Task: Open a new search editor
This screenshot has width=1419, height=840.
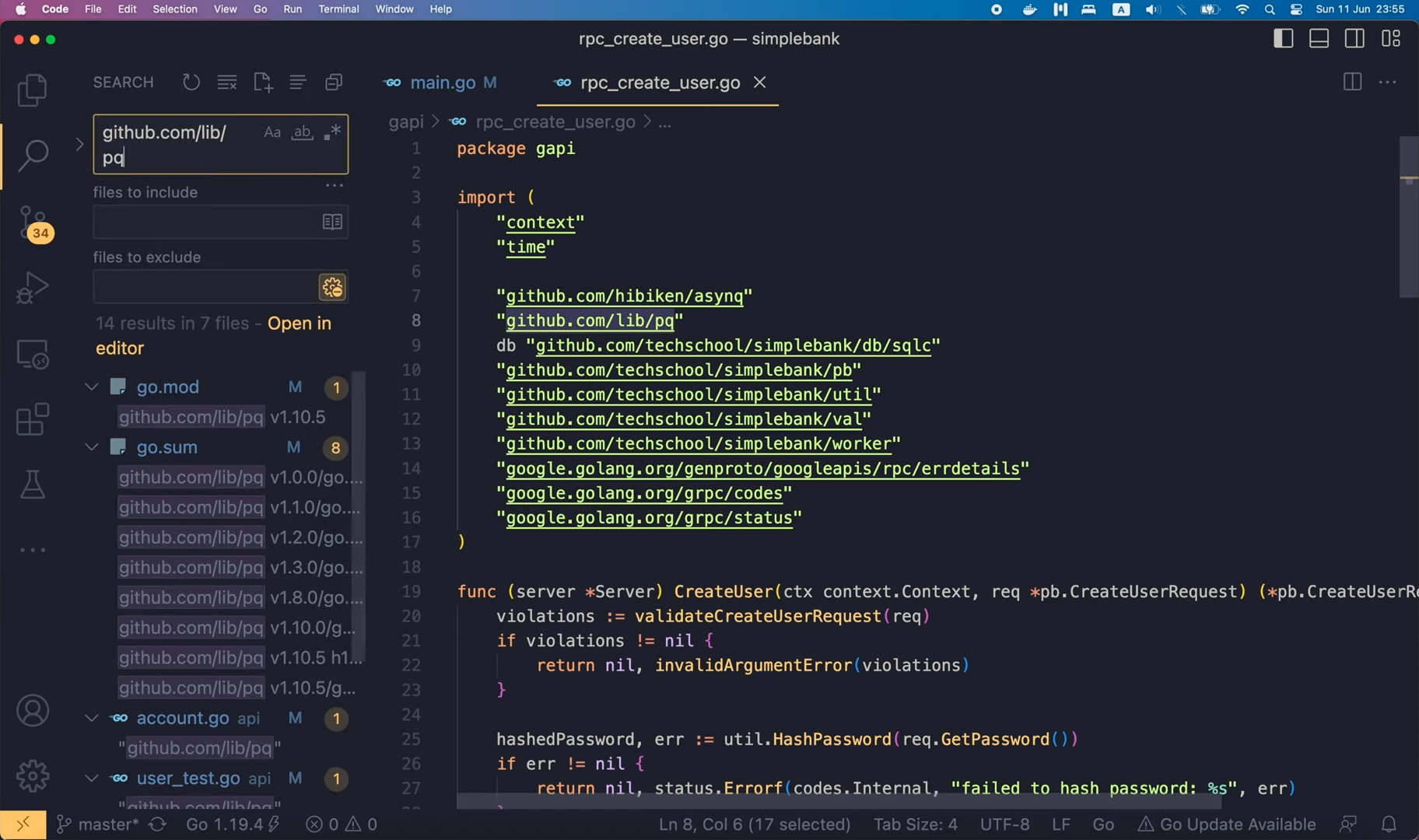Action: [x=263, y=82]
